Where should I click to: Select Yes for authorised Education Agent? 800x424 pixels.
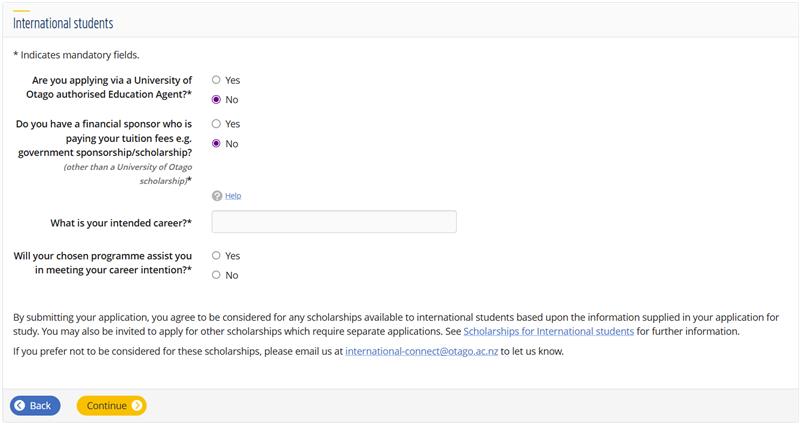(x=216, y=80)
